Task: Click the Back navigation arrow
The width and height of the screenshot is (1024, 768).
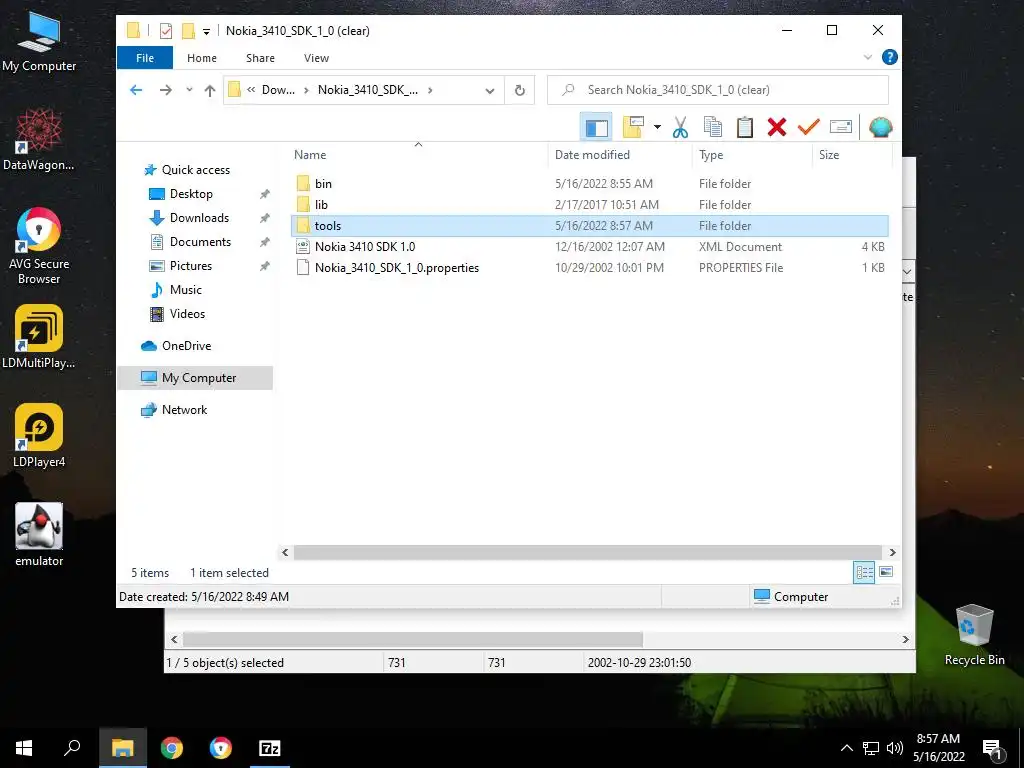Action: pos(136,90)
